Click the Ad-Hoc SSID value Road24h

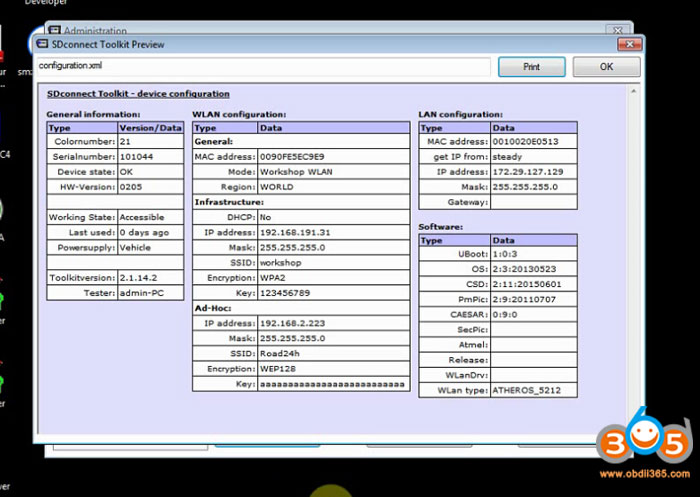coord(279,354)
